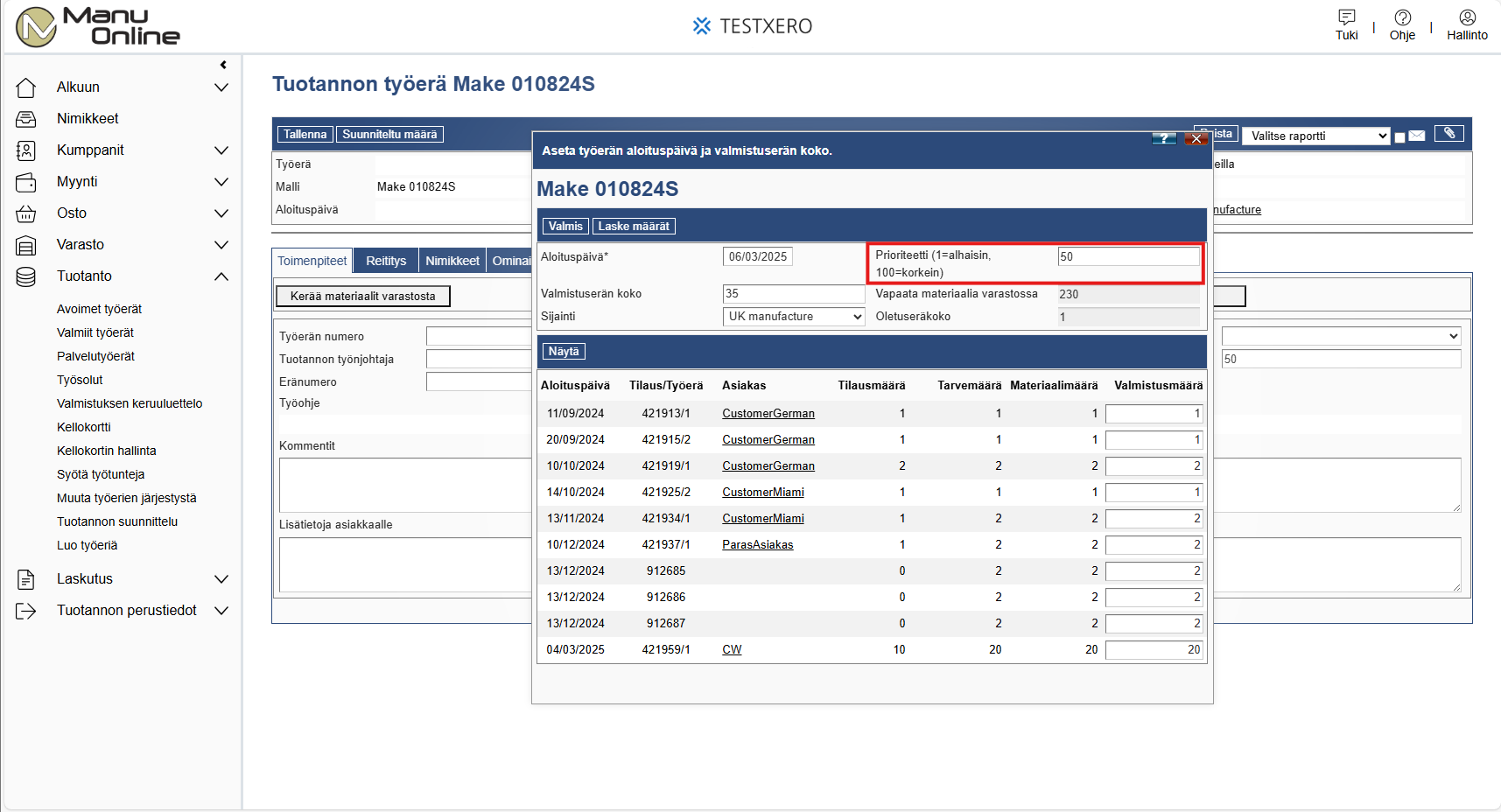Viewport: 1501px width, 812px height.
Task: Open the ParasAsiakas customer link
Action: pos(758,544)
